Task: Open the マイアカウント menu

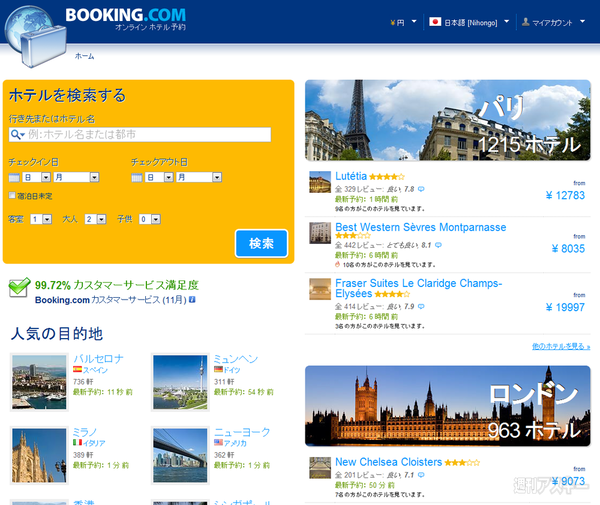Action: pyautogui.click(x=554, y=22)
